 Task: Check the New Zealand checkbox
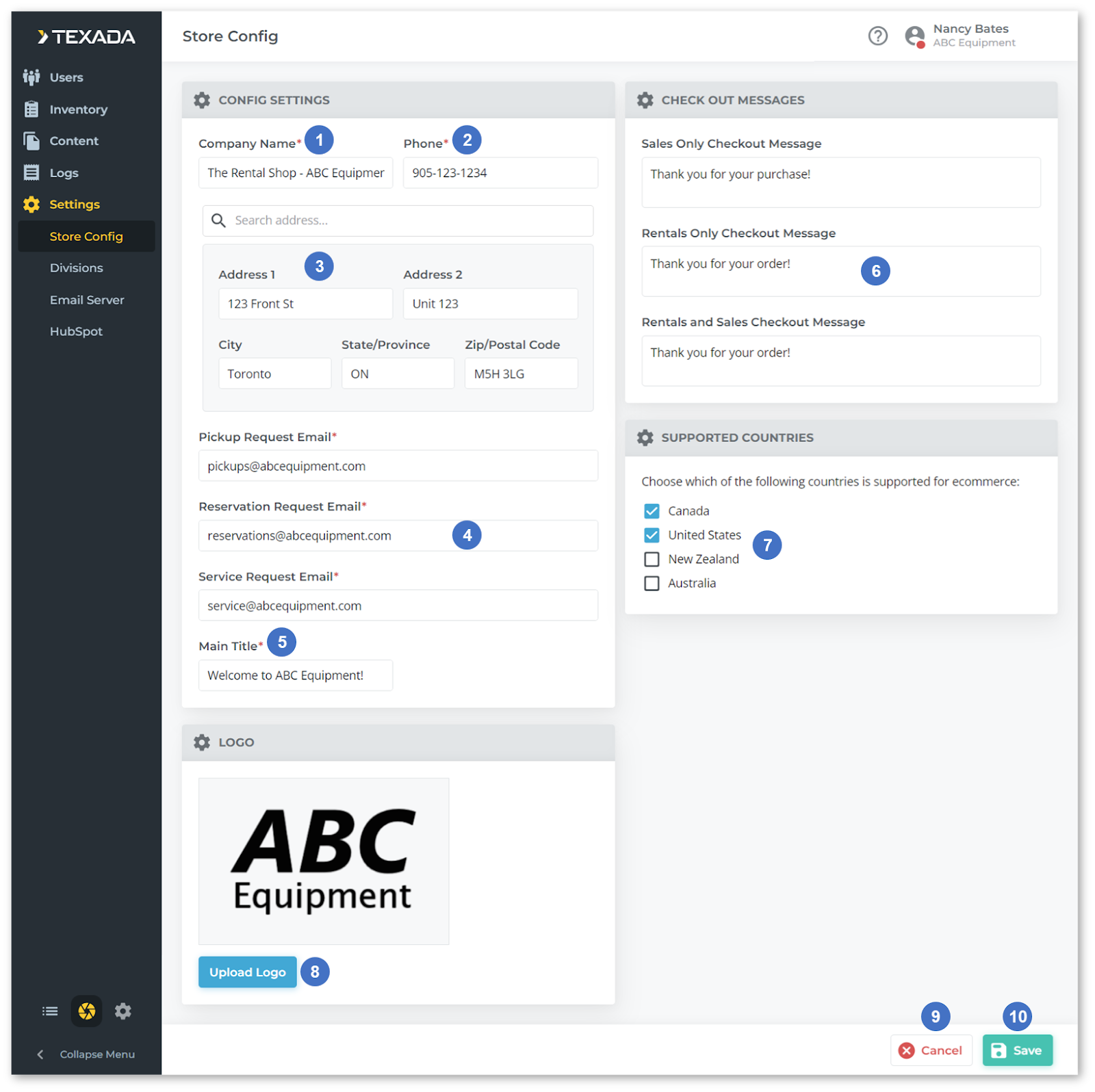[x=652, y=559]
